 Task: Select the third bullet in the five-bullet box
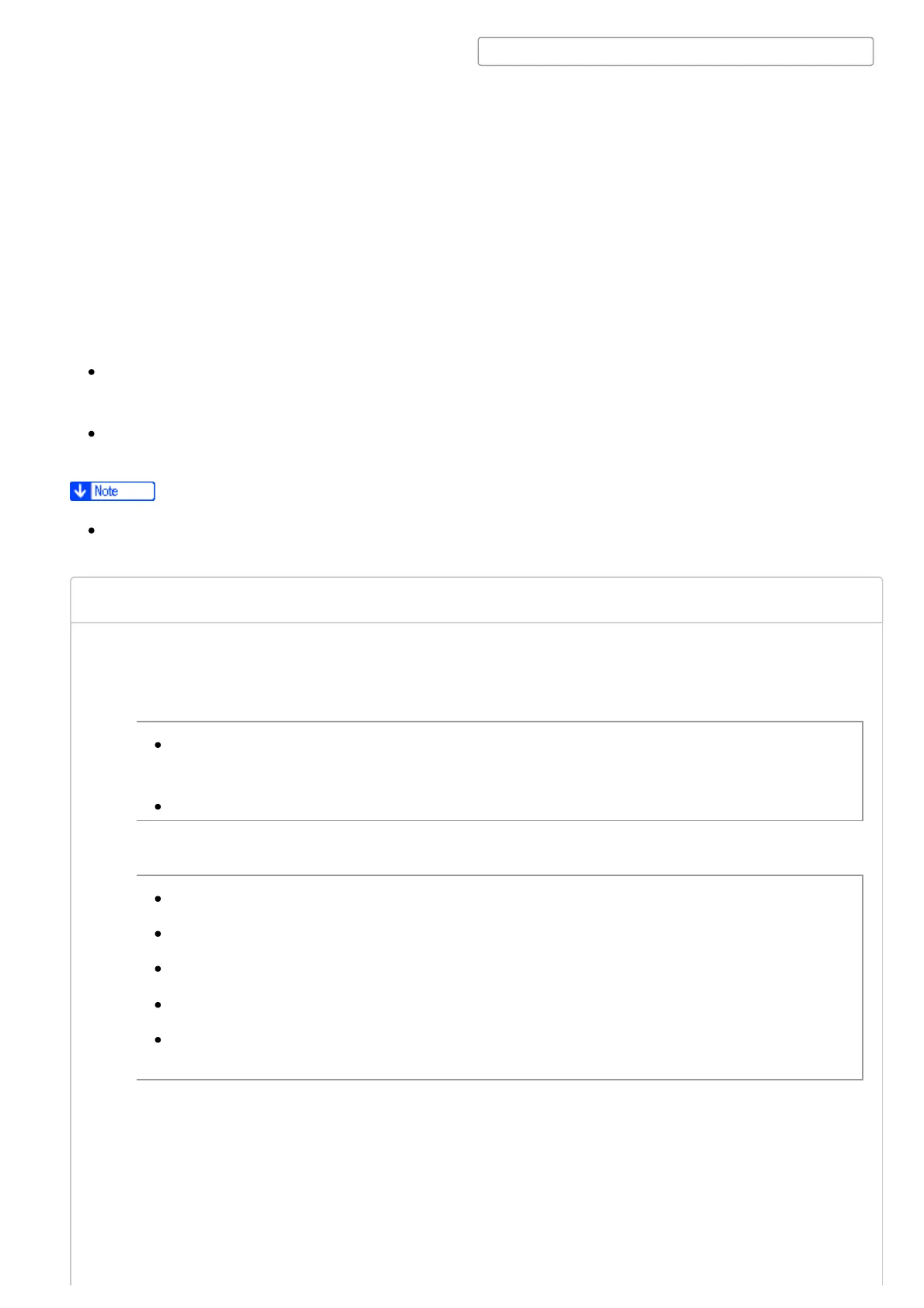click(158, 969)
